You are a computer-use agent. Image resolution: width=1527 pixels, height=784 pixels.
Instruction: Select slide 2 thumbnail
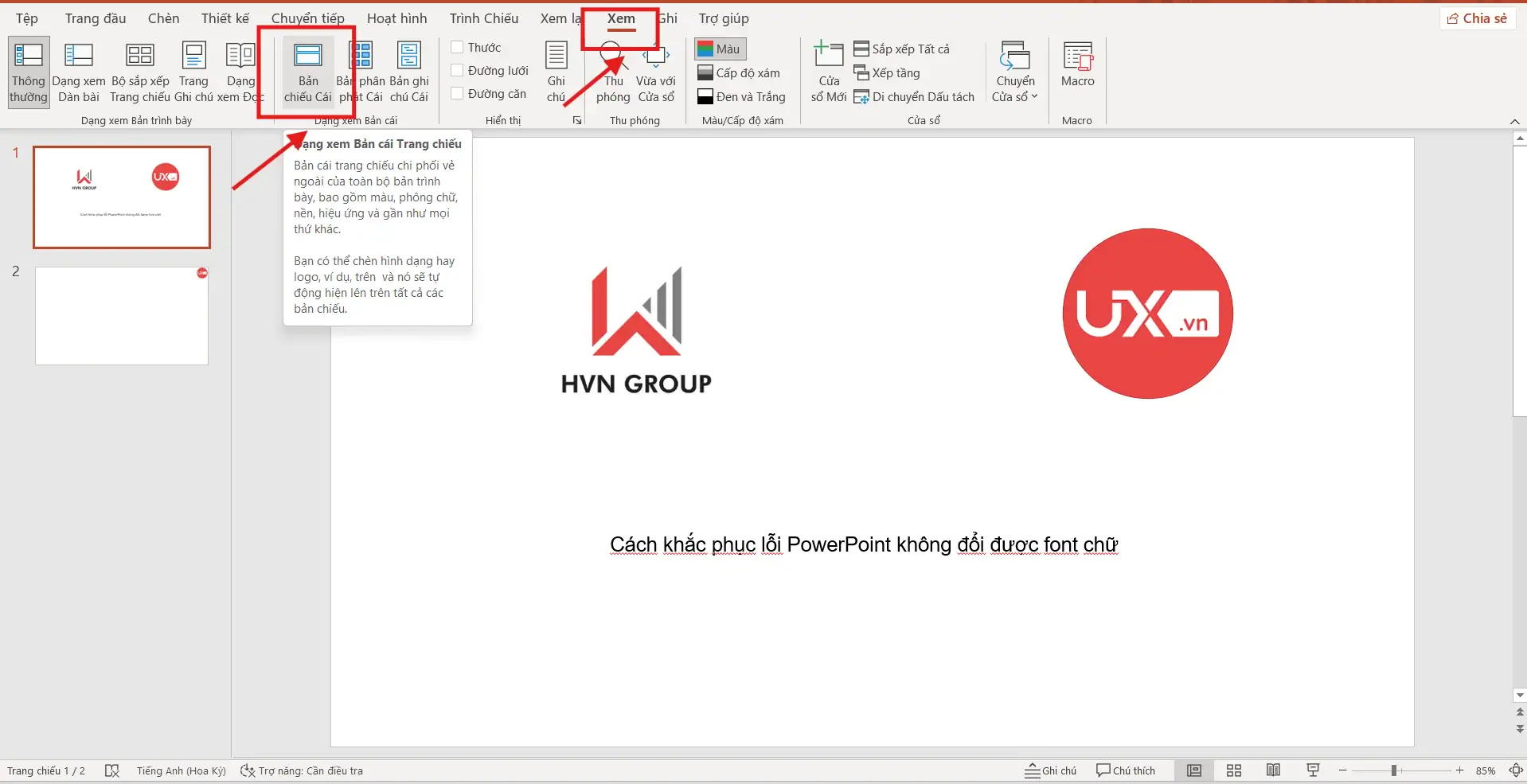[122, 316]
